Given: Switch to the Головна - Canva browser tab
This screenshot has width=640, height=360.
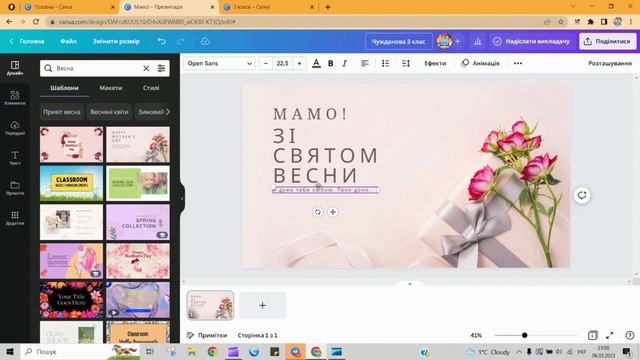Looking at the screenshot, I should tap(68, 7).
